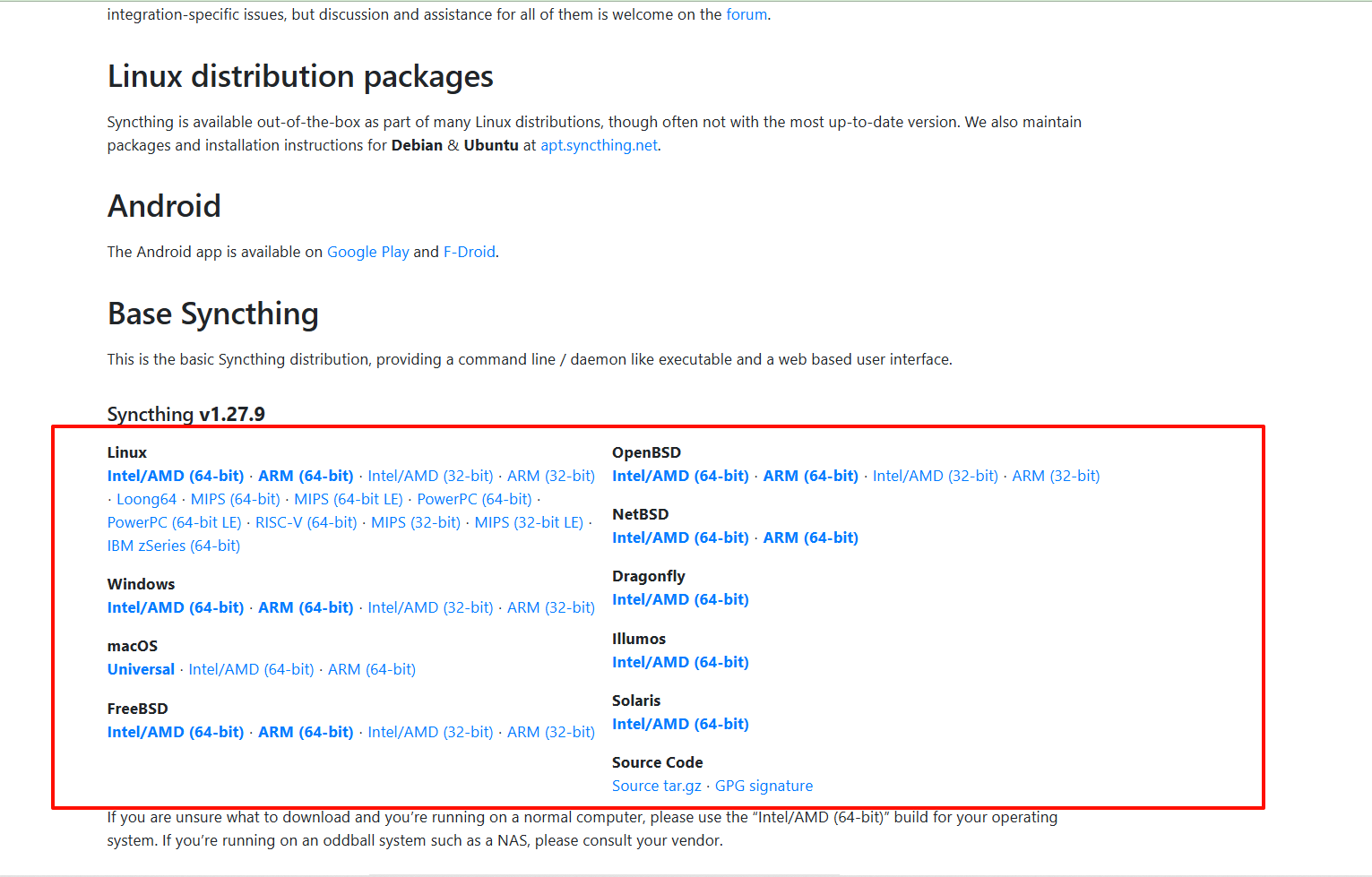Click the "Android" section heading
Screen dimensions: 1372x877
coord(164,206)
